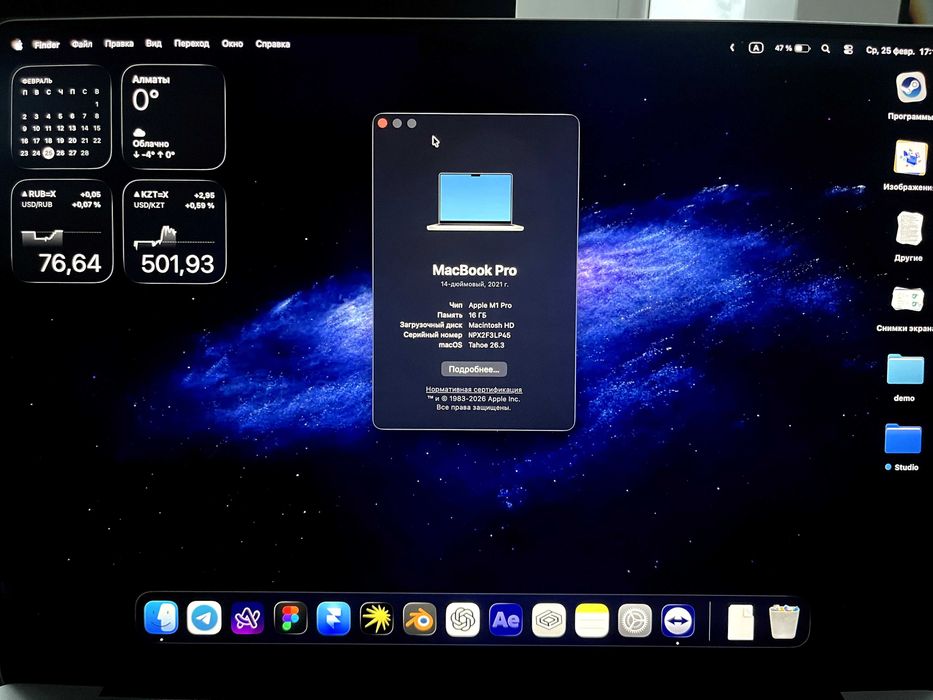Click the 16 ГБ memory value

(477, 315)
